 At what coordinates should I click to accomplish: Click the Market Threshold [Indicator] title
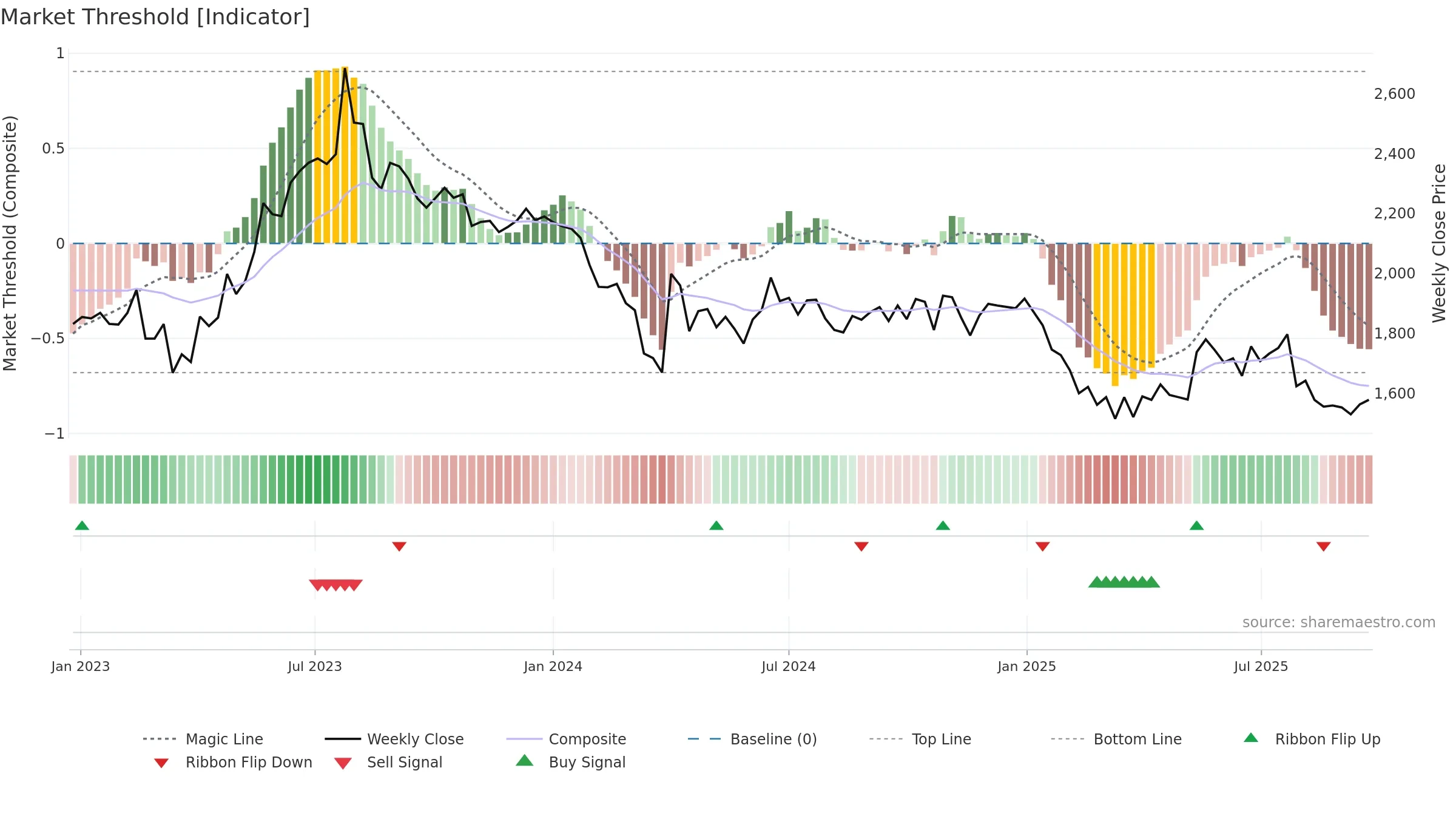[x=155, y=17]
